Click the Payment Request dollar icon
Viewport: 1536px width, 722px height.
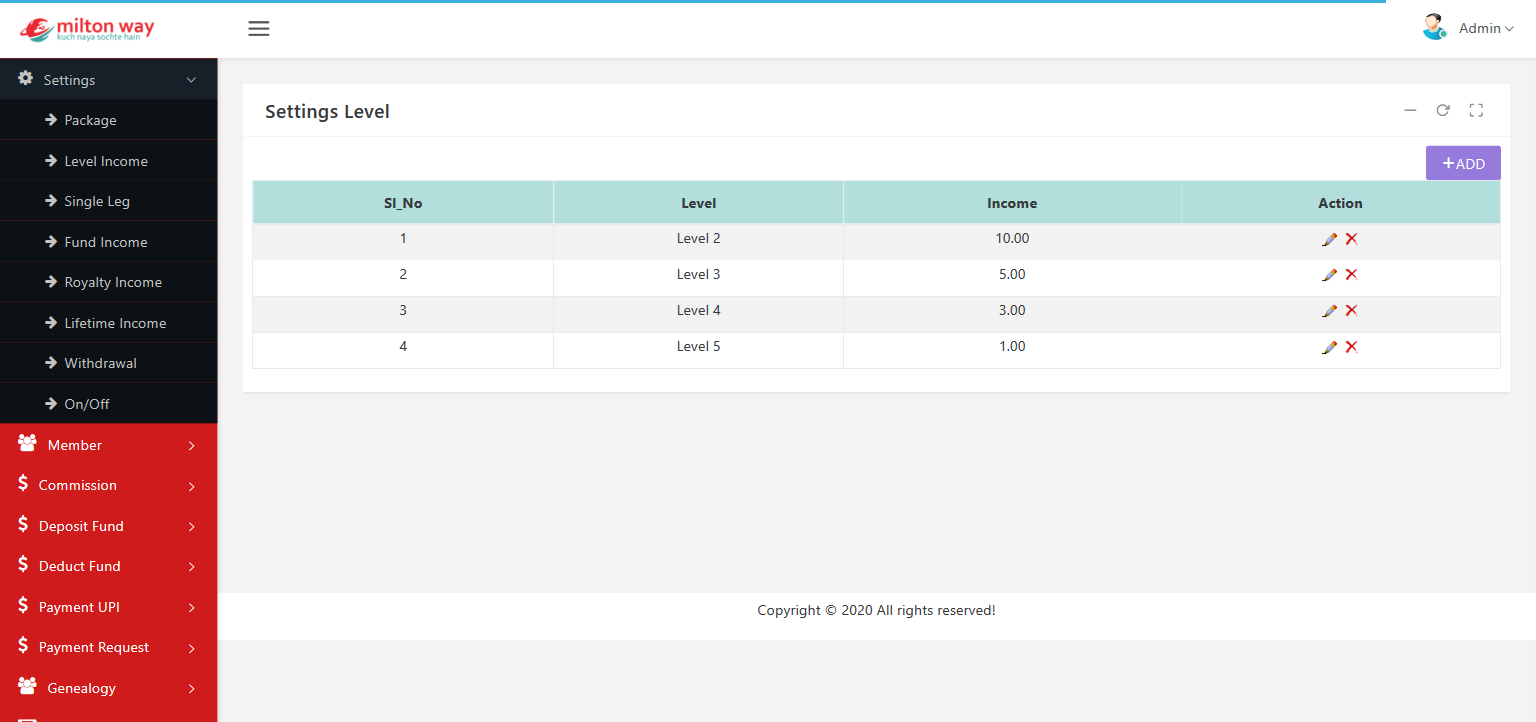pos(23,645)
